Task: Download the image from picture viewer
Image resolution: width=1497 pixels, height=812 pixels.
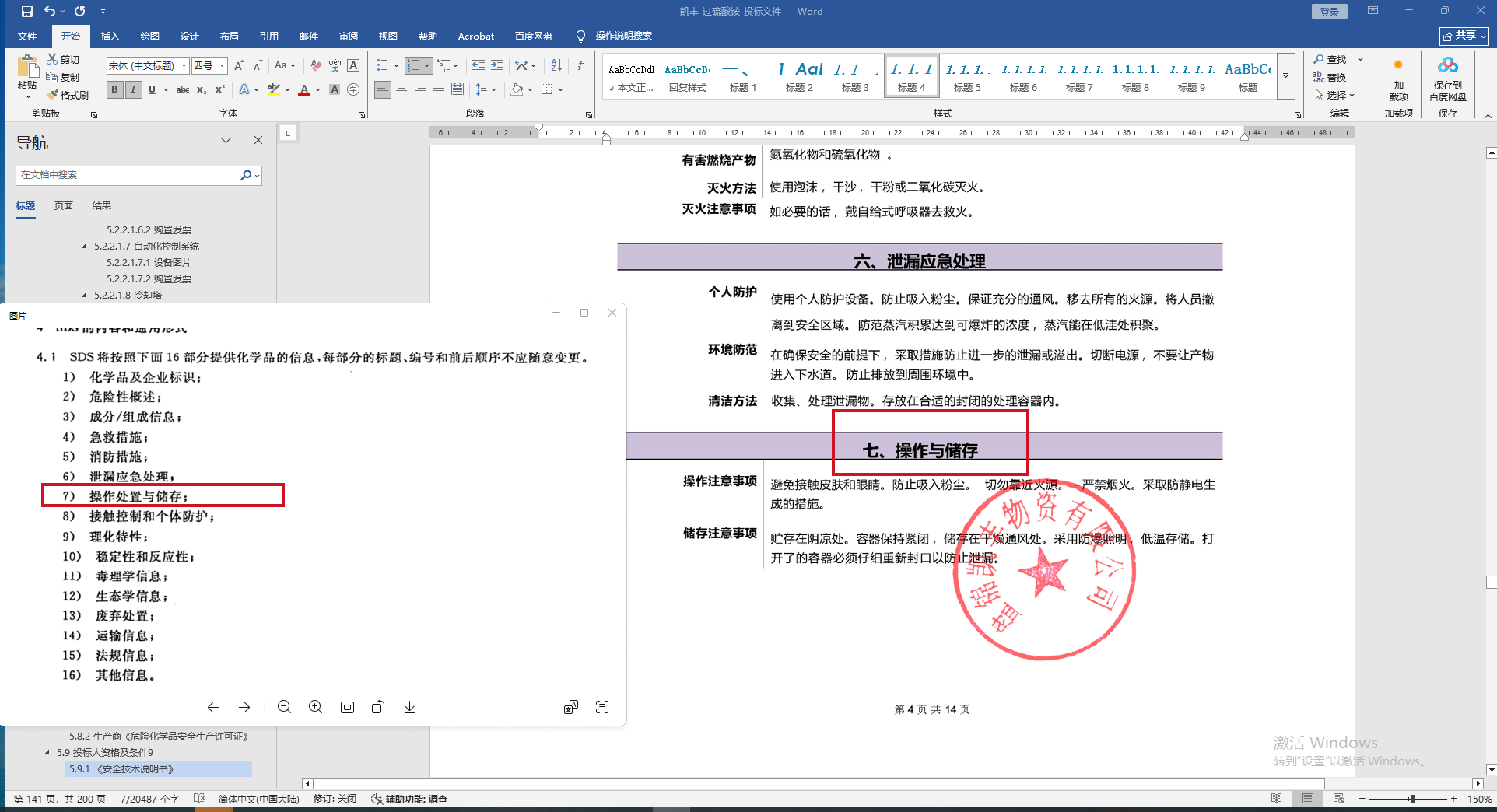Action: (x=409, y=707)
